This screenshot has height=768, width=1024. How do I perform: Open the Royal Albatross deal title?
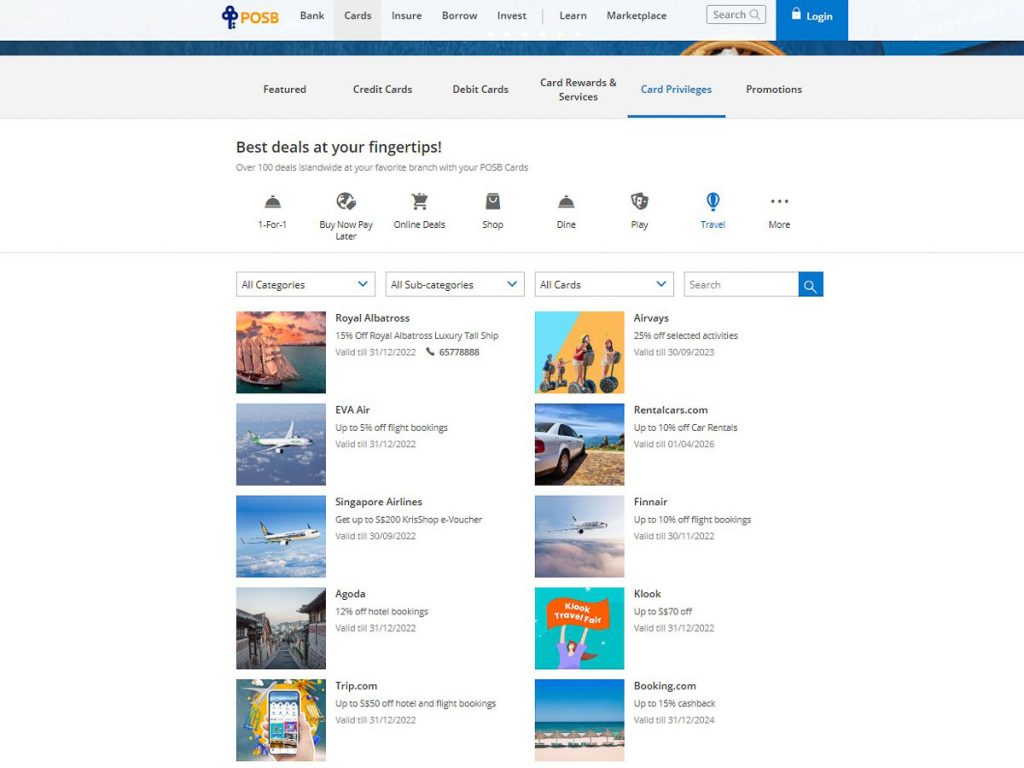click(x=372, y=318)
